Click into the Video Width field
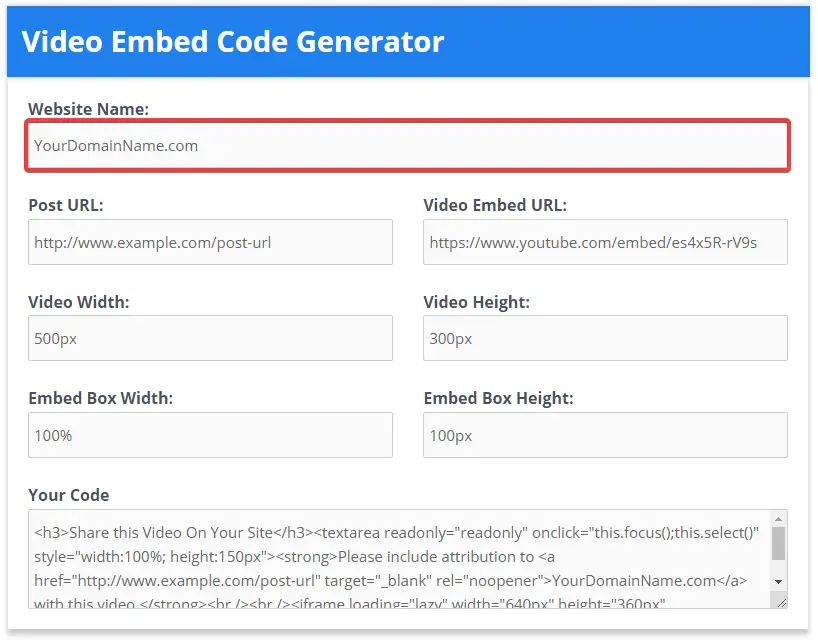Viewport: 818px width, 640px height. pyautogui.click(x=210, y=338)
